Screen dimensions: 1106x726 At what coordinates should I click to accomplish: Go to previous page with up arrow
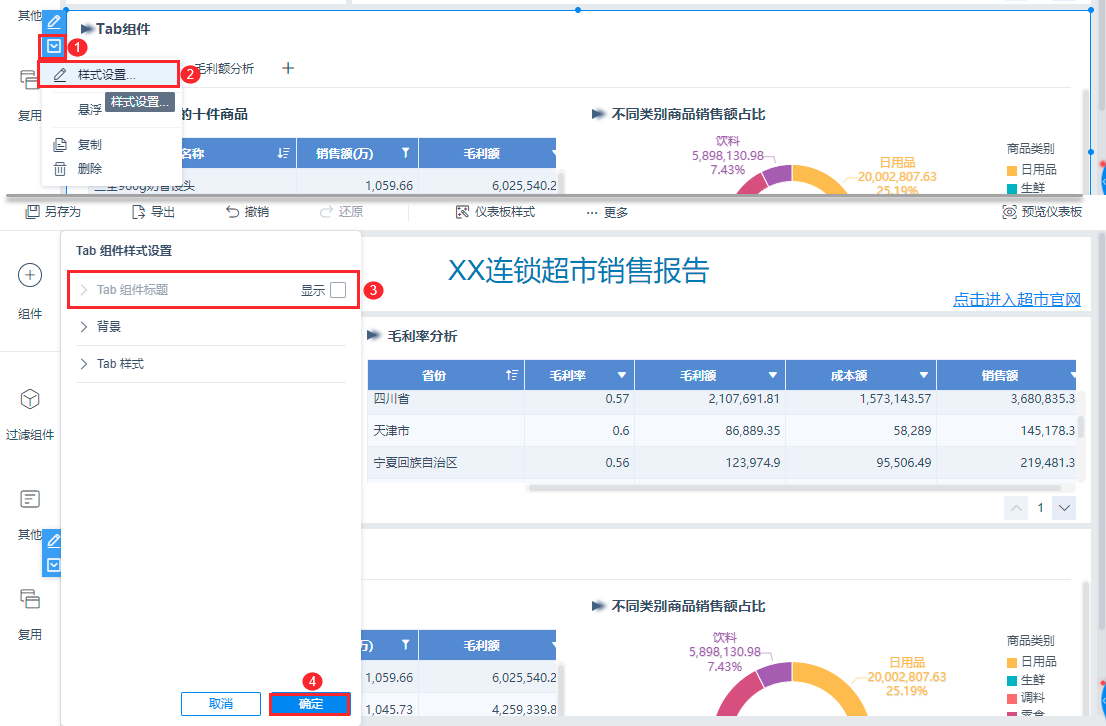pyautogui.click(x=1016, y=508)
